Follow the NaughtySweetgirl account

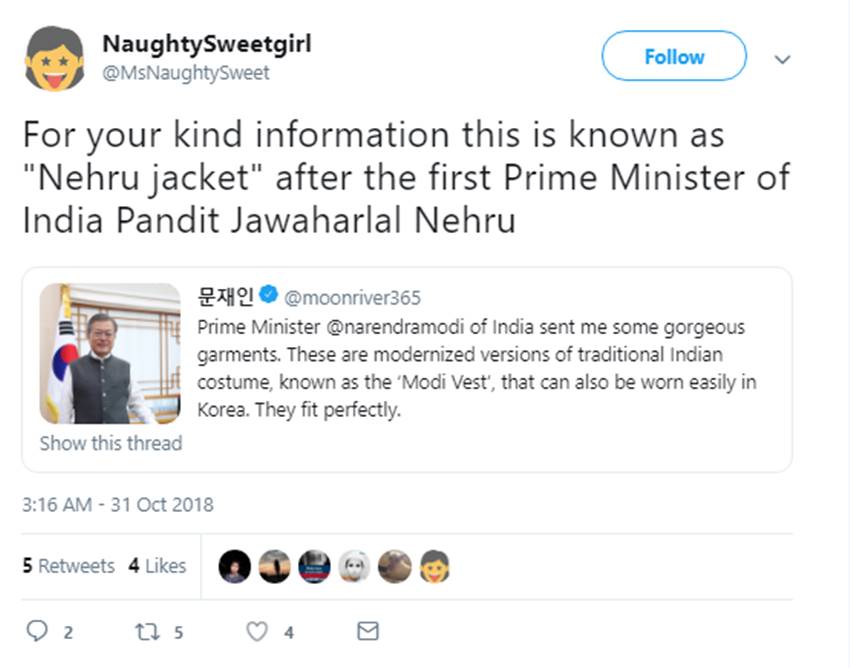[673, 57]
